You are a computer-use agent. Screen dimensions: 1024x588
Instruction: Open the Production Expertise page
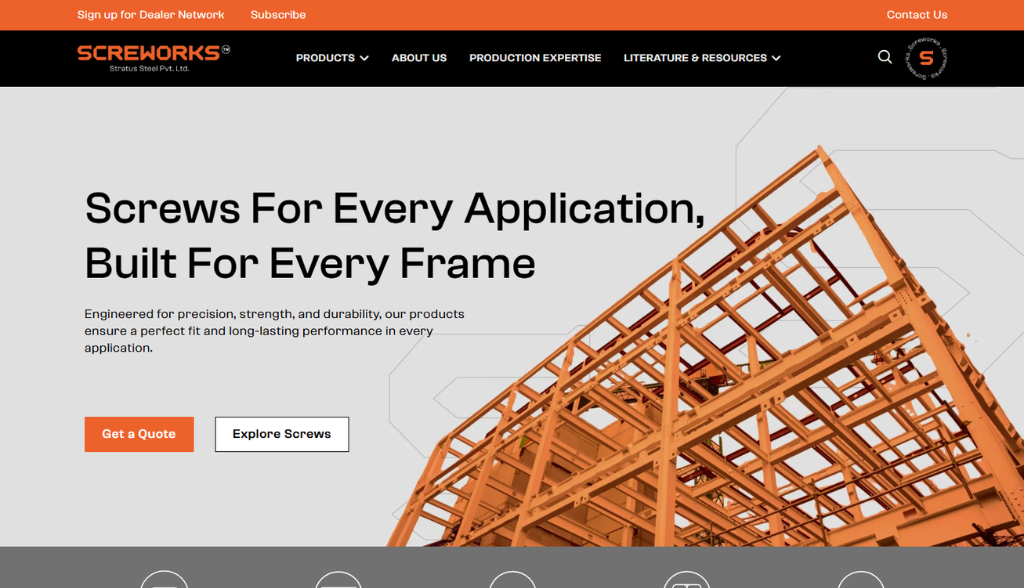tap(535, 58)
